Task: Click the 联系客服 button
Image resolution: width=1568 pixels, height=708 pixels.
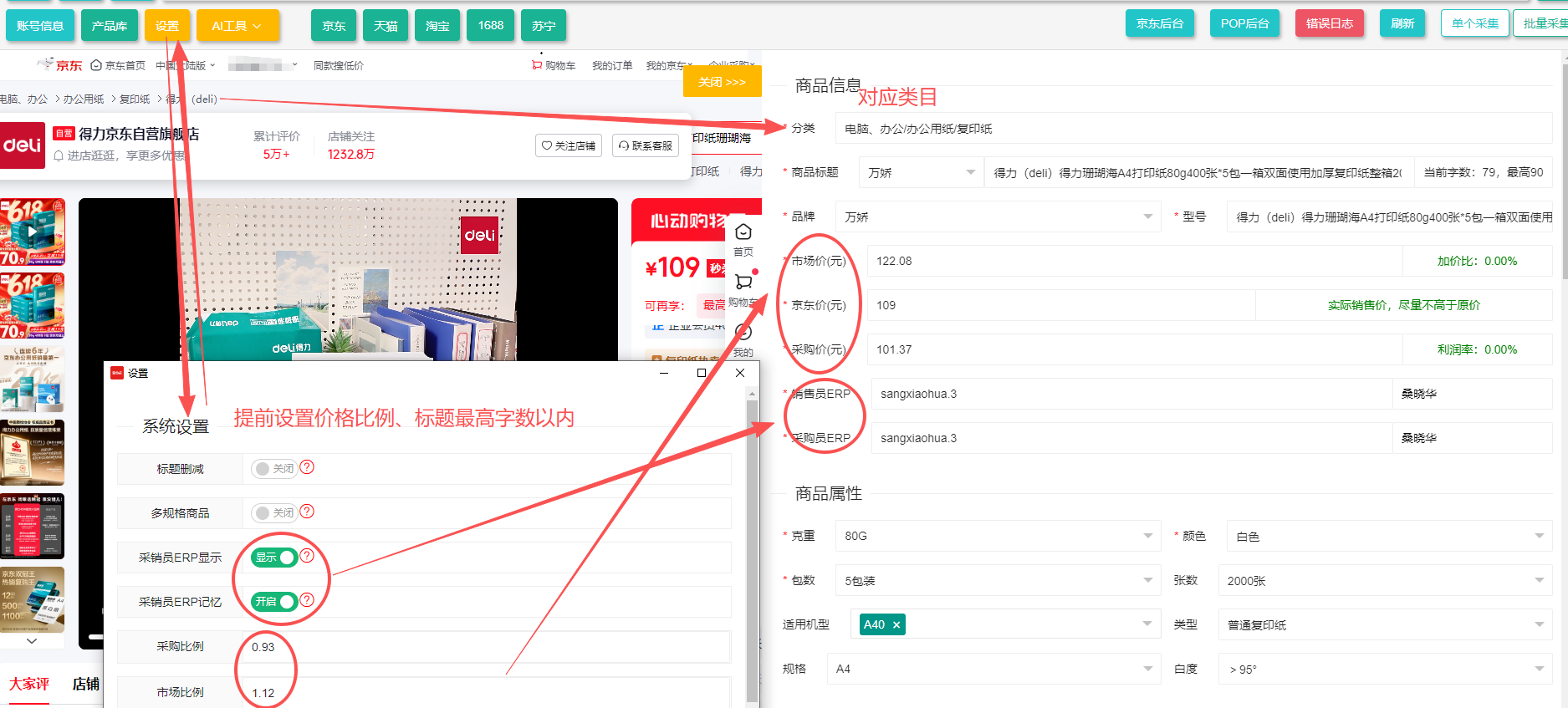Action: pos(645,145)
